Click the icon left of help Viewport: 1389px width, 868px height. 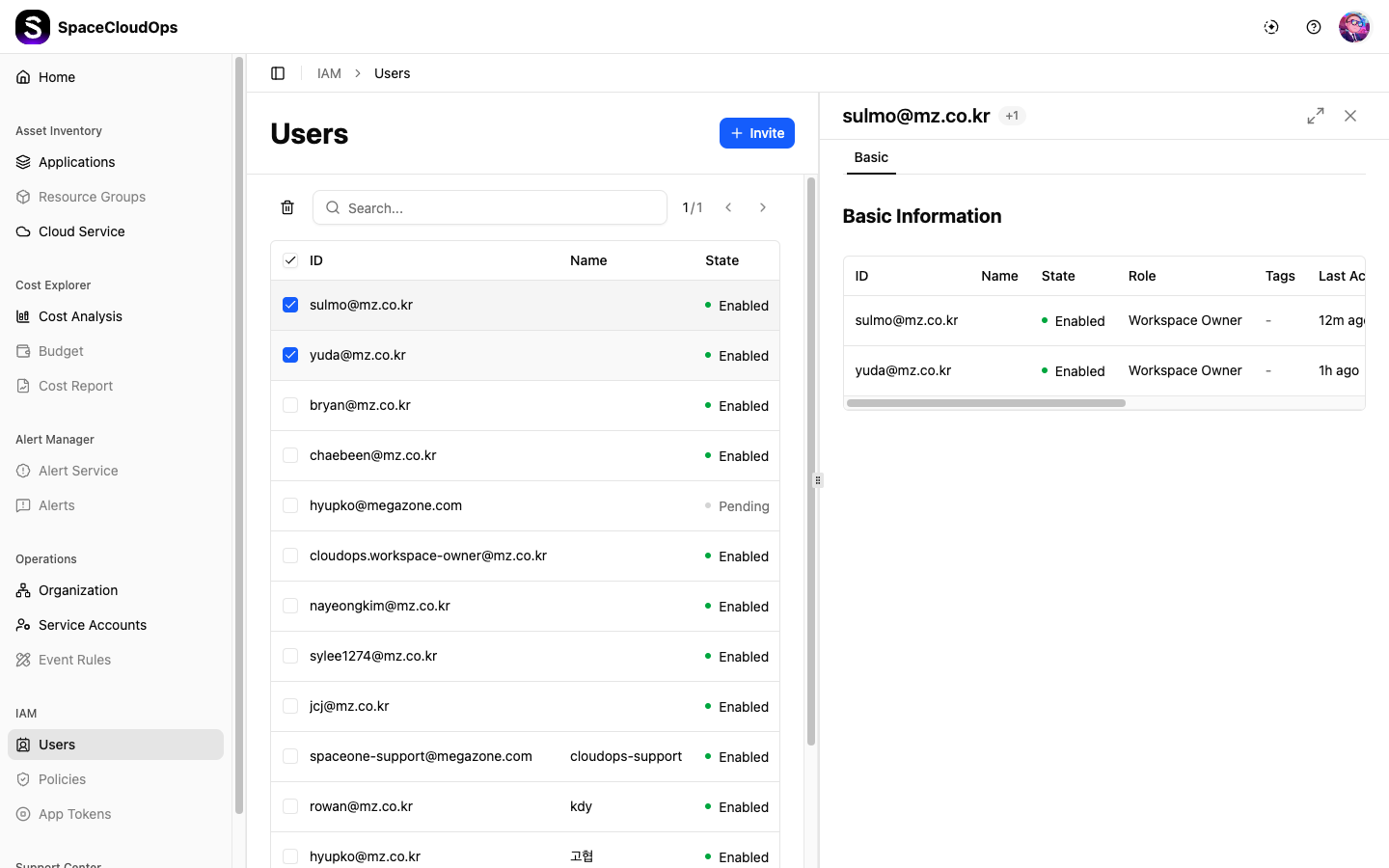pos(1271,27)
